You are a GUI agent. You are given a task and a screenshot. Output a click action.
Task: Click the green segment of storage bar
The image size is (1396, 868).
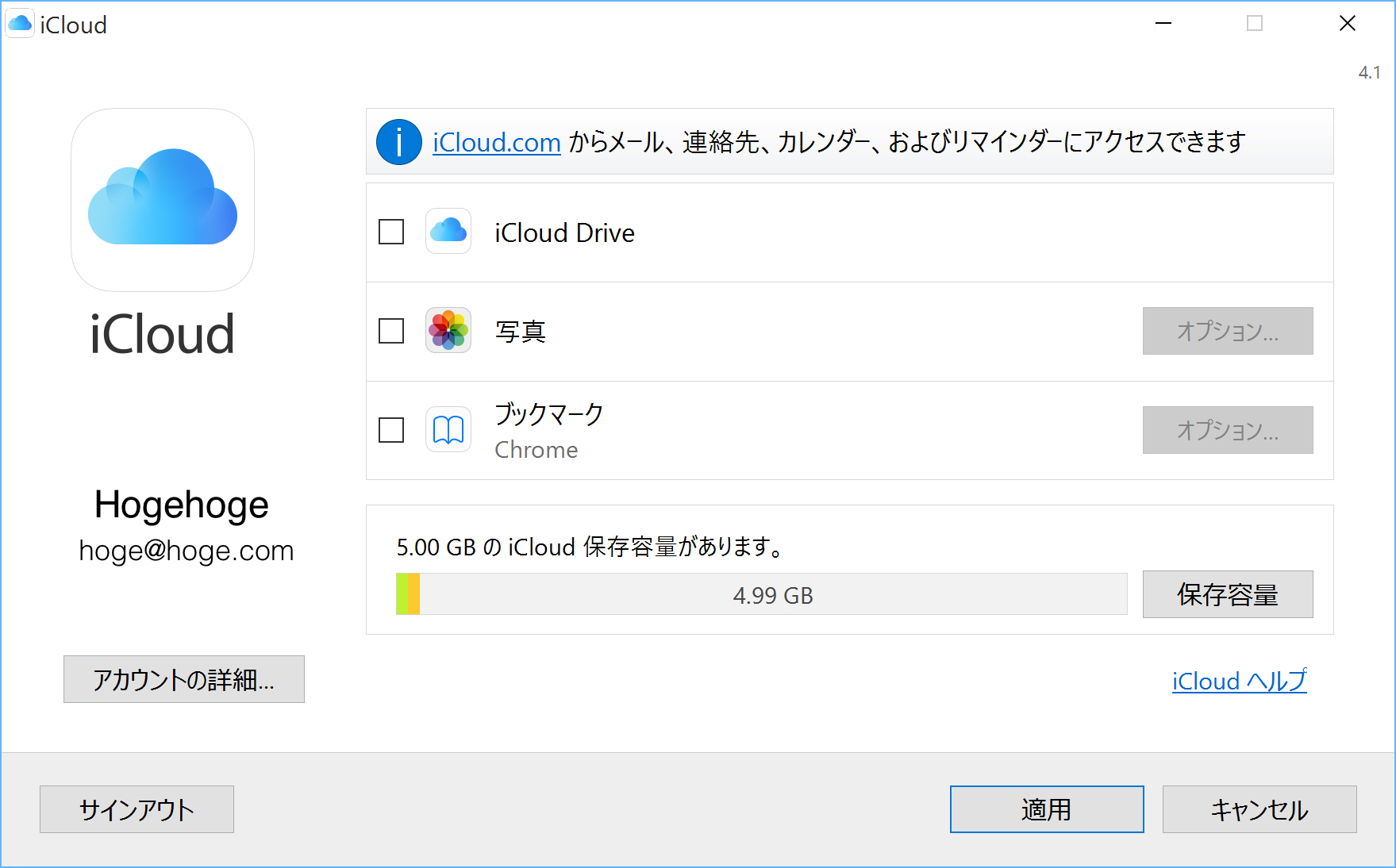coord(402,594)
